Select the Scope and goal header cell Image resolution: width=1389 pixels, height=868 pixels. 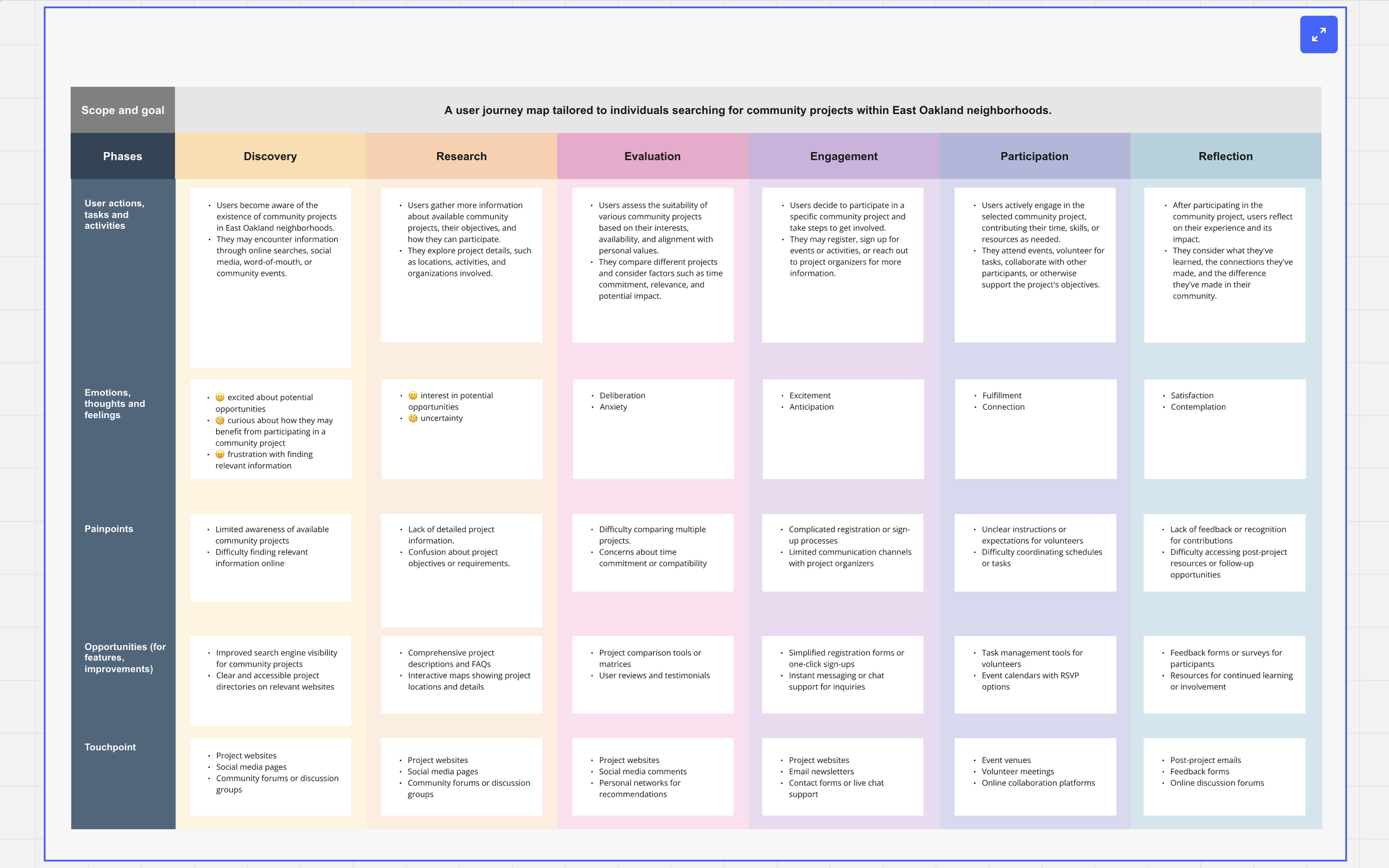pos(122,110)
